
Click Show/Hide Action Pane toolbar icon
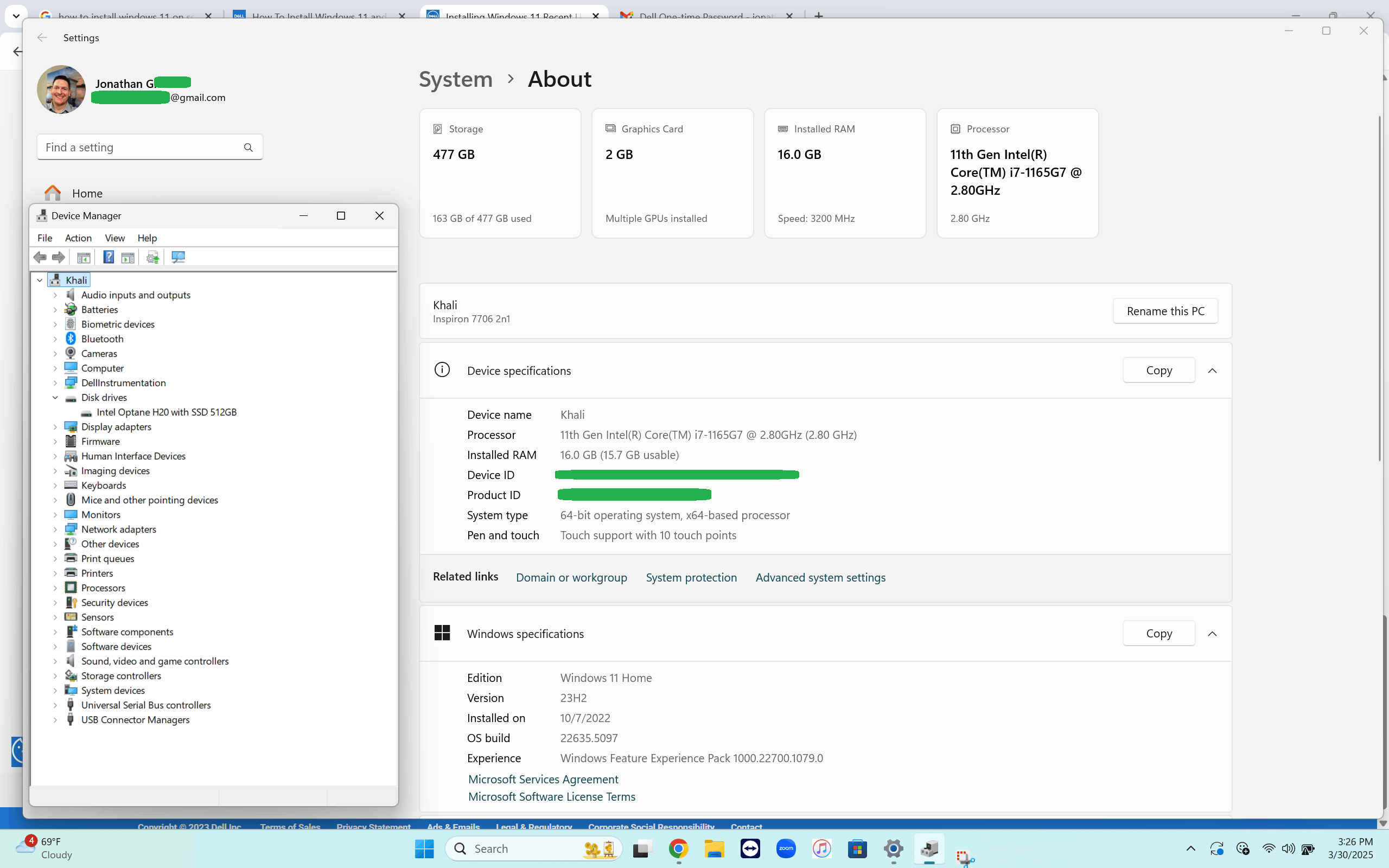pos(128,257)
